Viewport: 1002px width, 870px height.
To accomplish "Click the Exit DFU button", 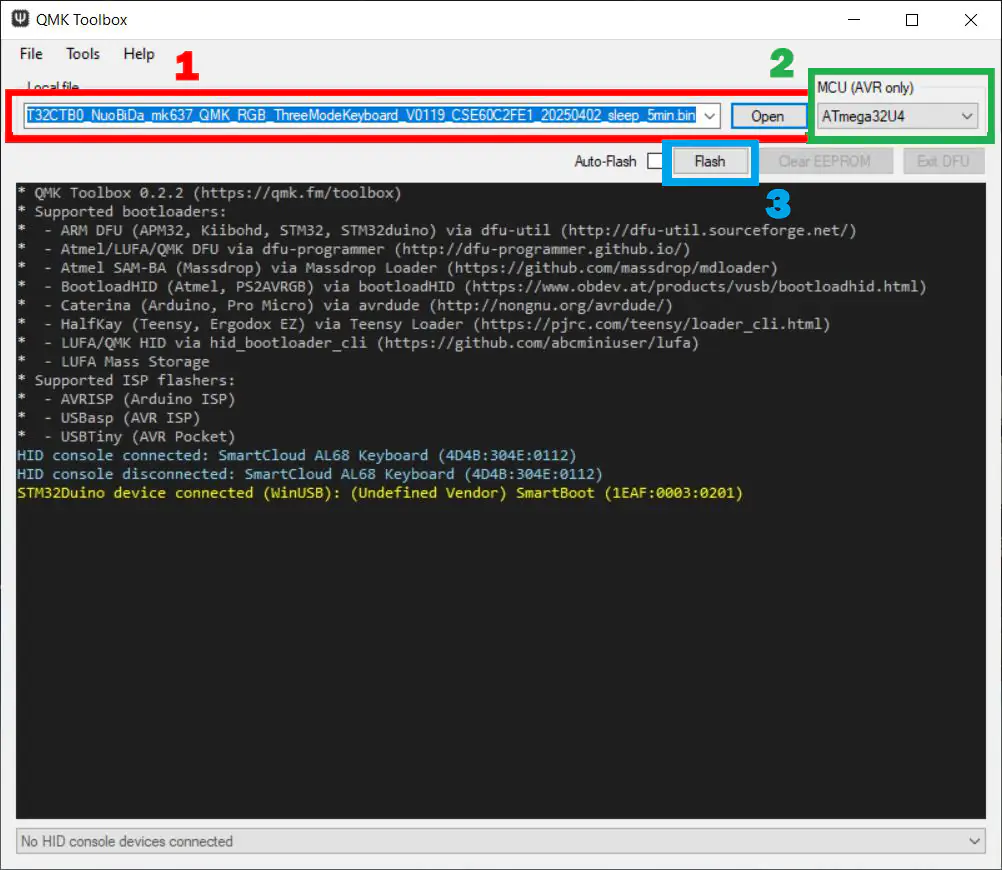I will (943, 161).
